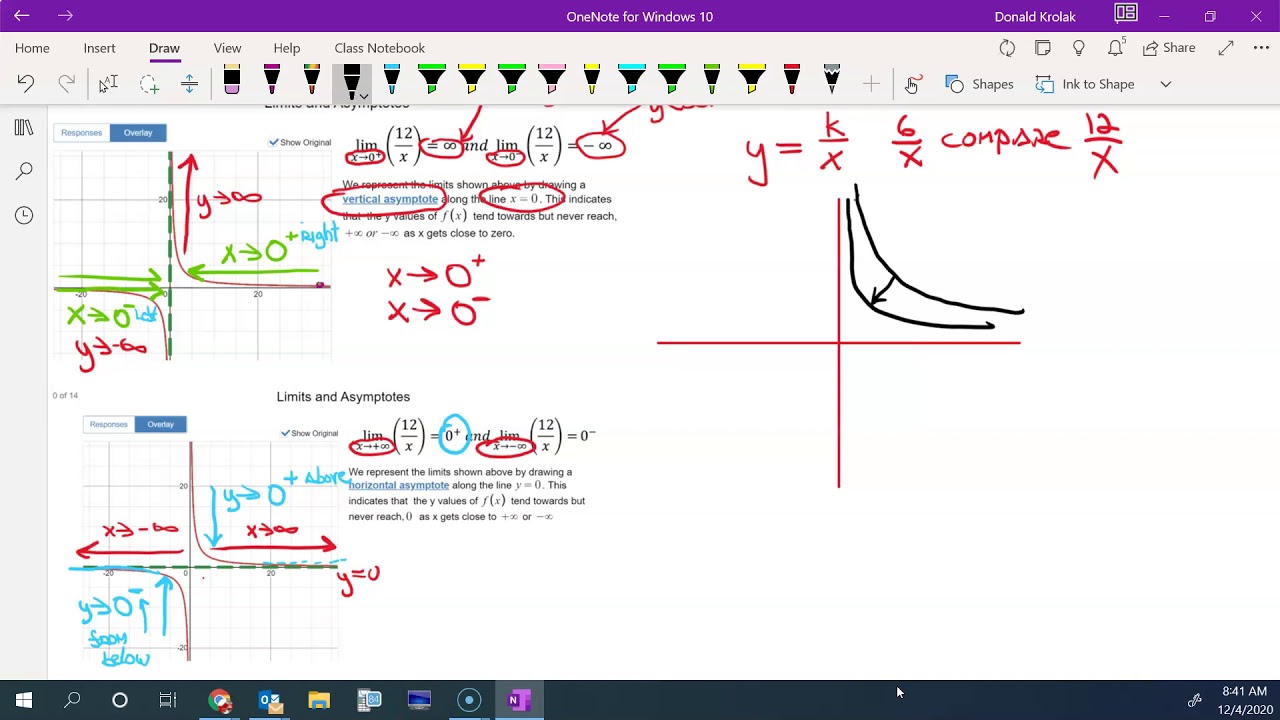Open the Home tab

tap(32, 48)
